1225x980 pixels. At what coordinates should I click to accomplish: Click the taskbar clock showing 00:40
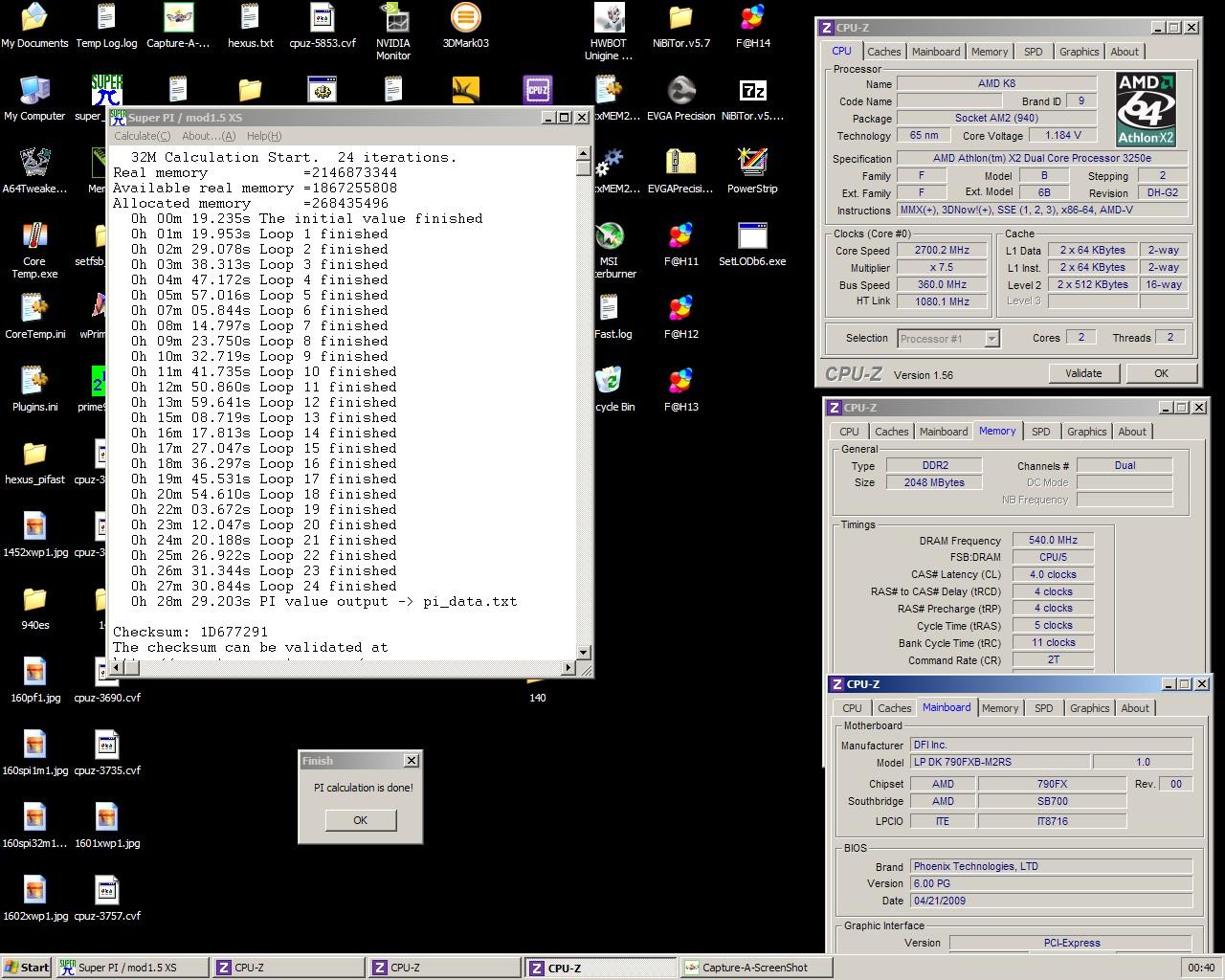(x=1201, y=968)
